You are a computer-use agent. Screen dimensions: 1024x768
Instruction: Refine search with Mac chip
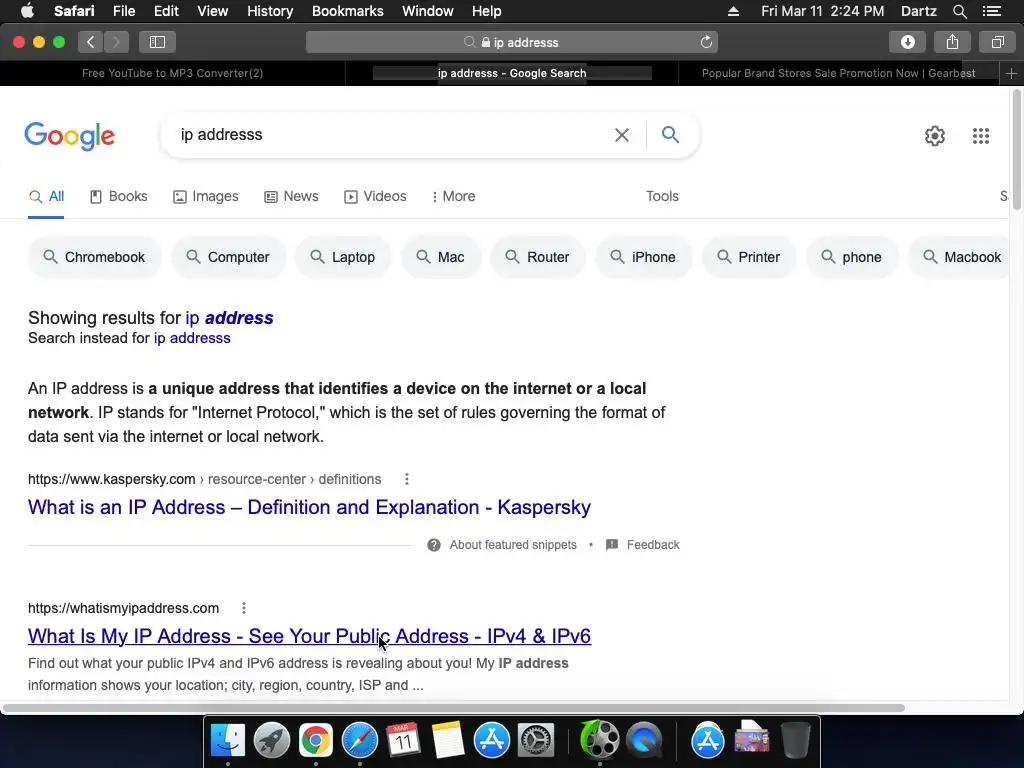click(441, 257)
